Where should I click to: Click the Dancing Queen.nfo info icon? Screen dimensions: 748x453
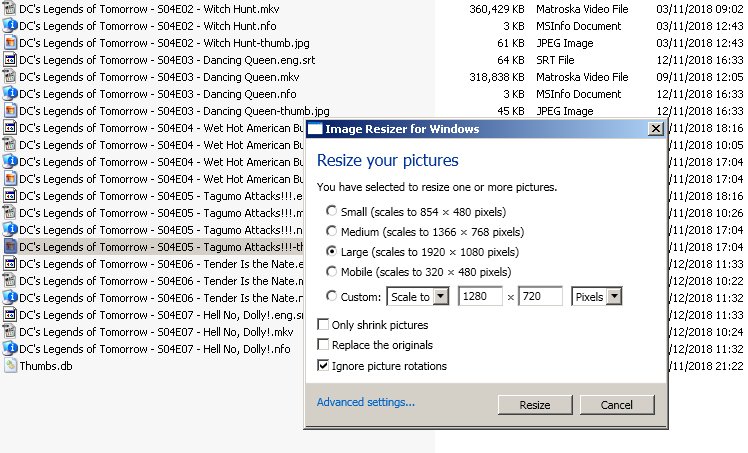point(10,94)
